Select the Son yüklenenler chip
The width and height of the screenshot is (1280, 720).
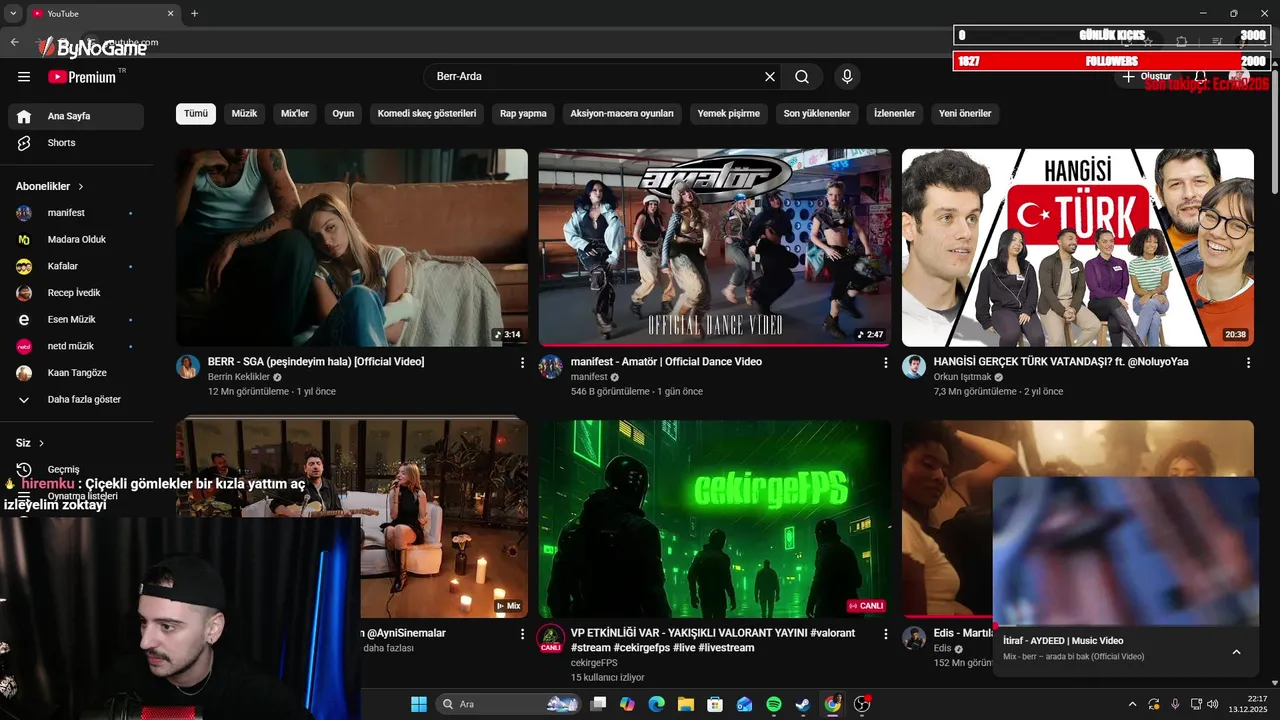click(817, 114)
